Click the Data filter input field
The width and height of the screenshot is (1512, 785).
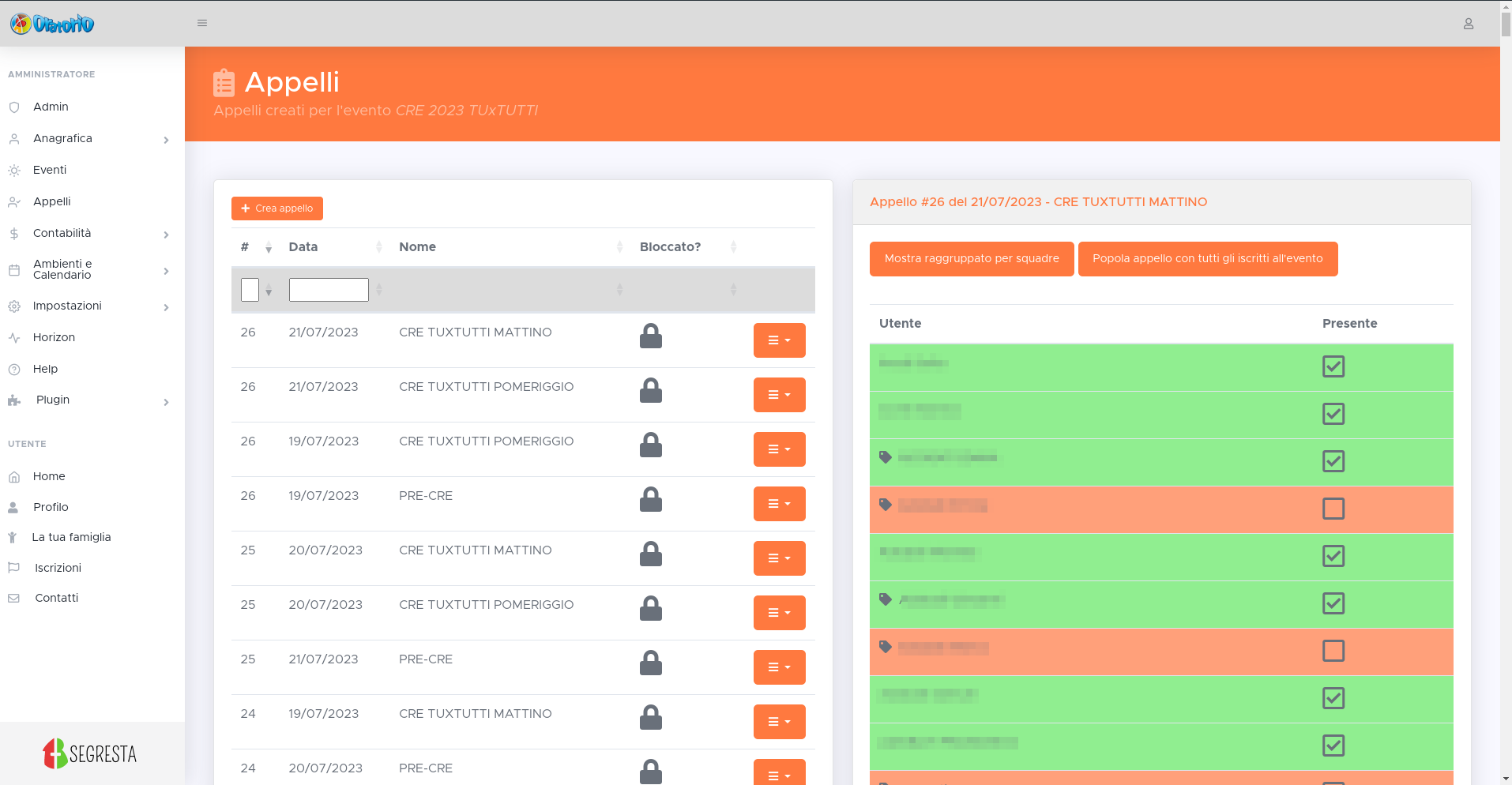click(x=328, y=290)
